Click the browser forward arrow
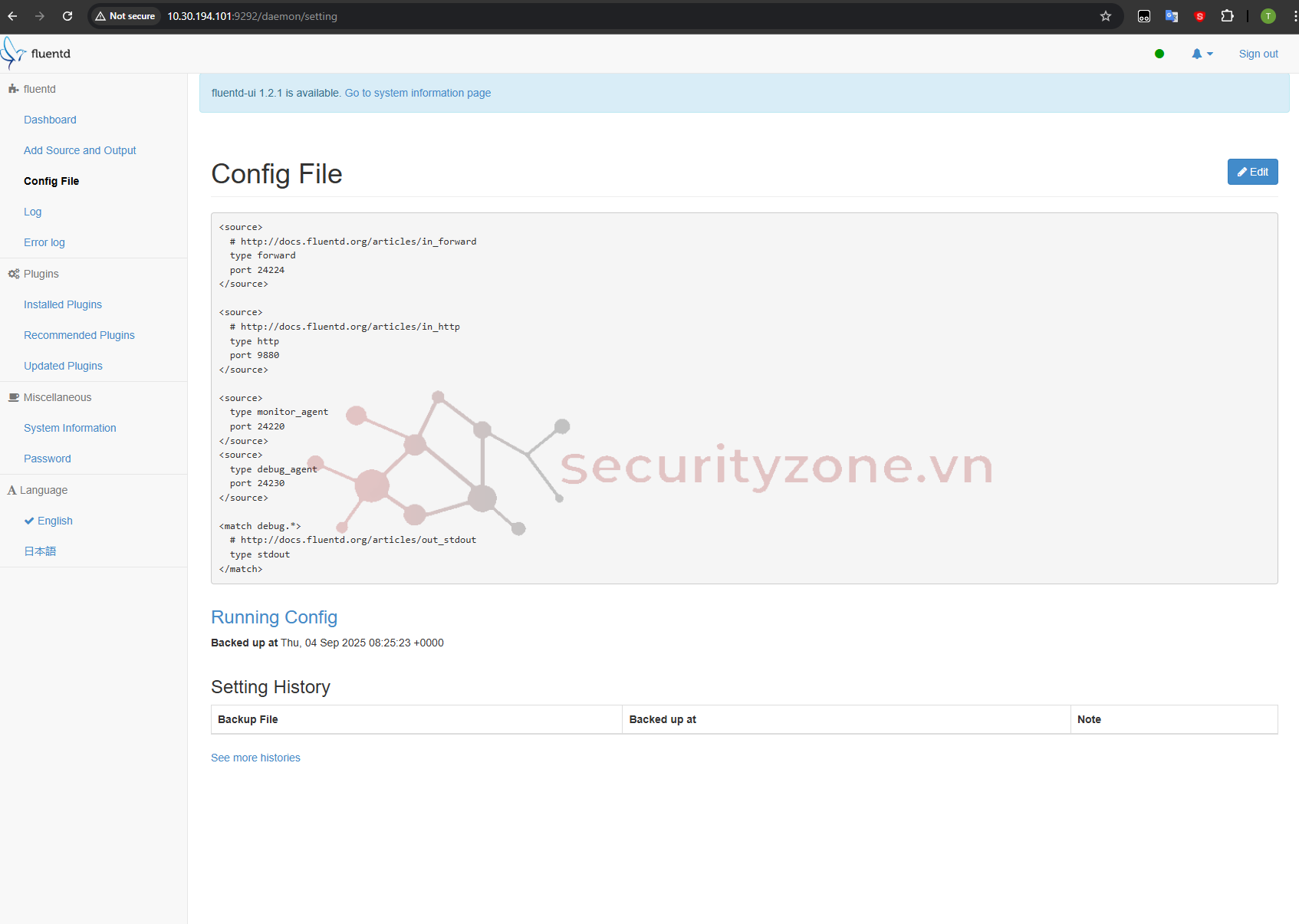1299x924 pixels. pyautogui.click(x=40, y=16)
